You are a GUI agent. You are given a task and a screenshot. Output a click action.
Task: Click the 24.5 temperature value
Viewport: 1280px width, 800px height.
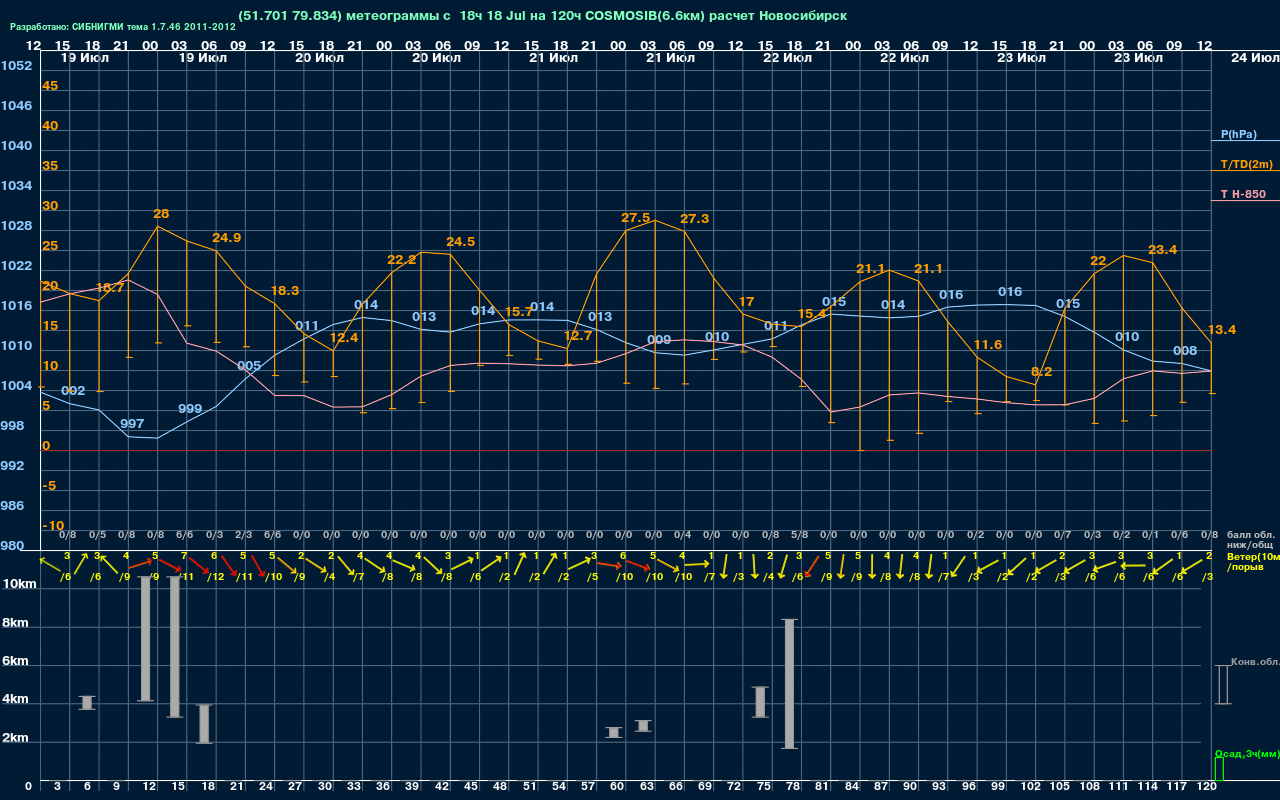[x=461, y=242]
